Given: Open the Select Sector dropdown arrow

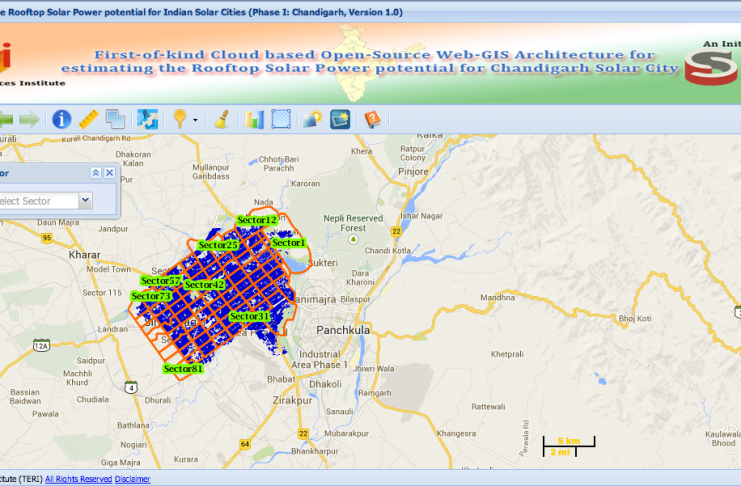Looking at the screenshot, I should coord(86,200).
